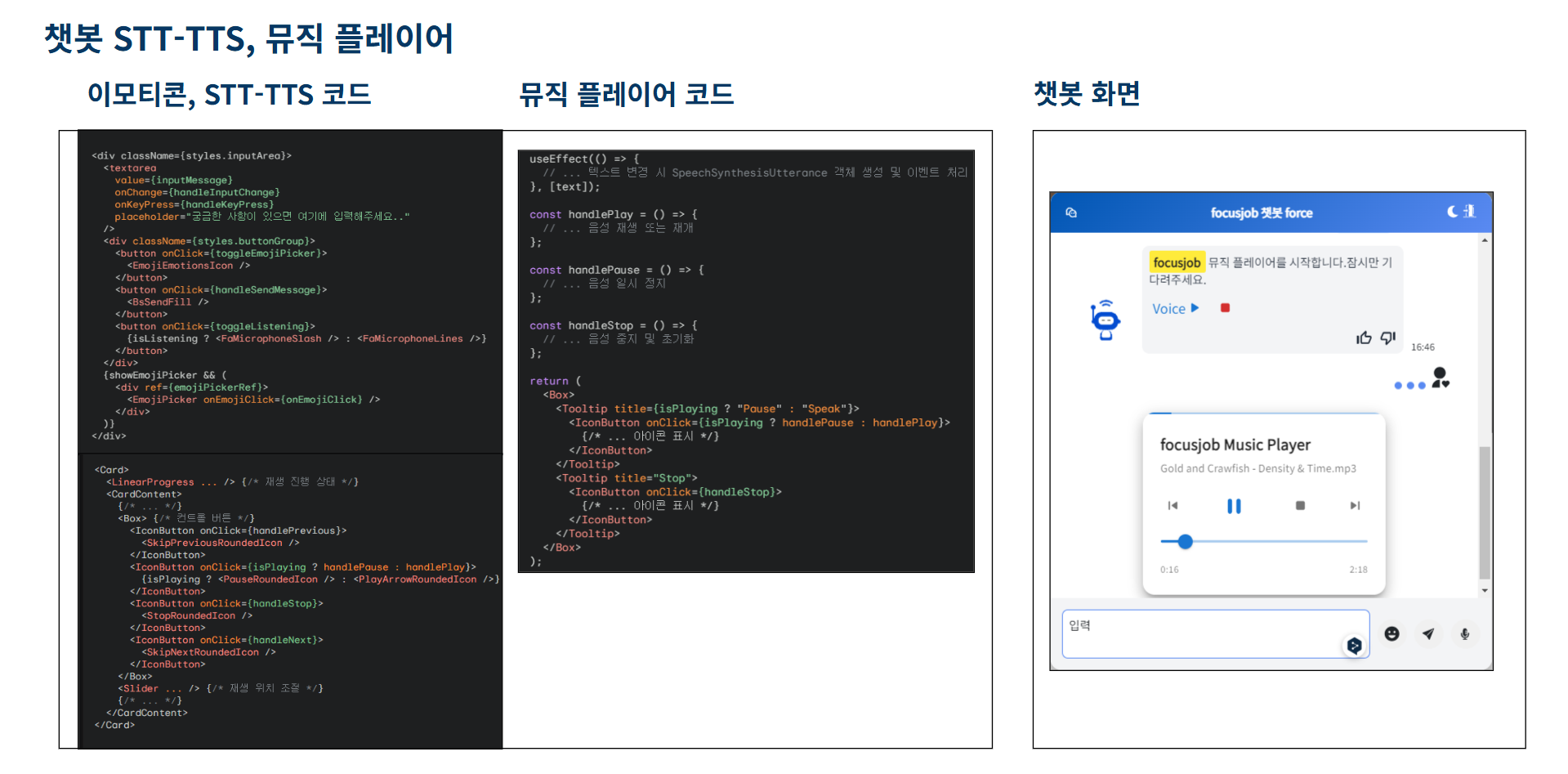This screenshot has height=774, width=1568.
Task: Click the emoji picker smiley button
Action: [x=1392, y=633]
